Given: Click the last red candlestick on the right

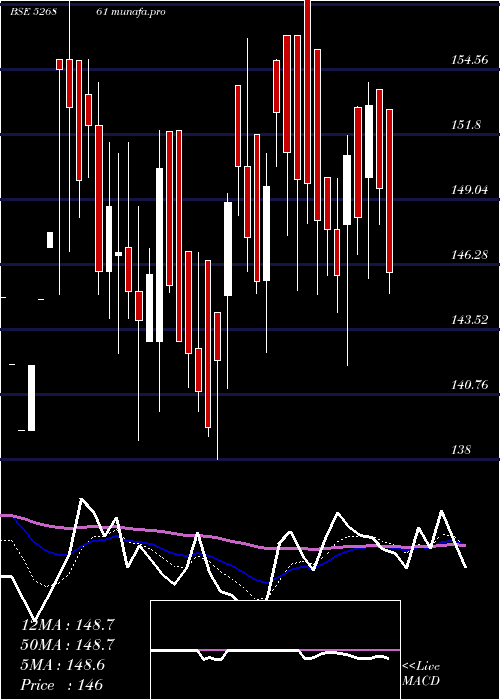Looking at the screenshot, I should point(389,191).
